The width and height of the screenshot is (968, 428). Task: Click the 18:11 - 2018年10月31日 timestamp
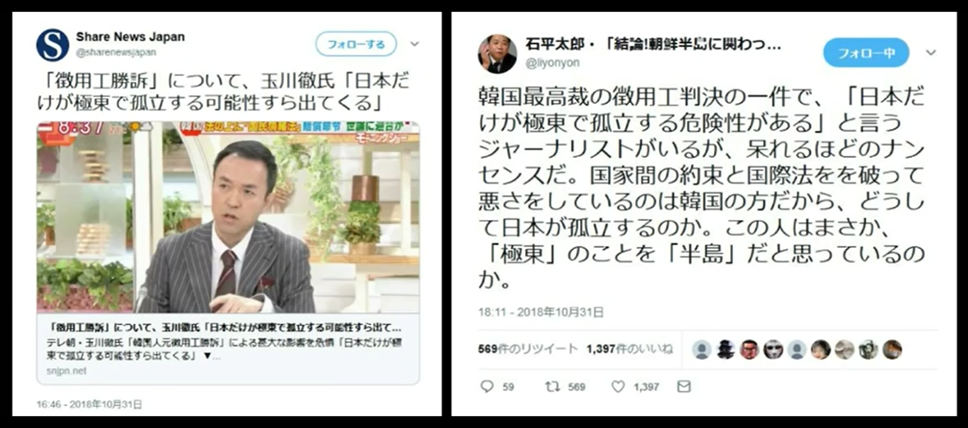tap(541, 313)
